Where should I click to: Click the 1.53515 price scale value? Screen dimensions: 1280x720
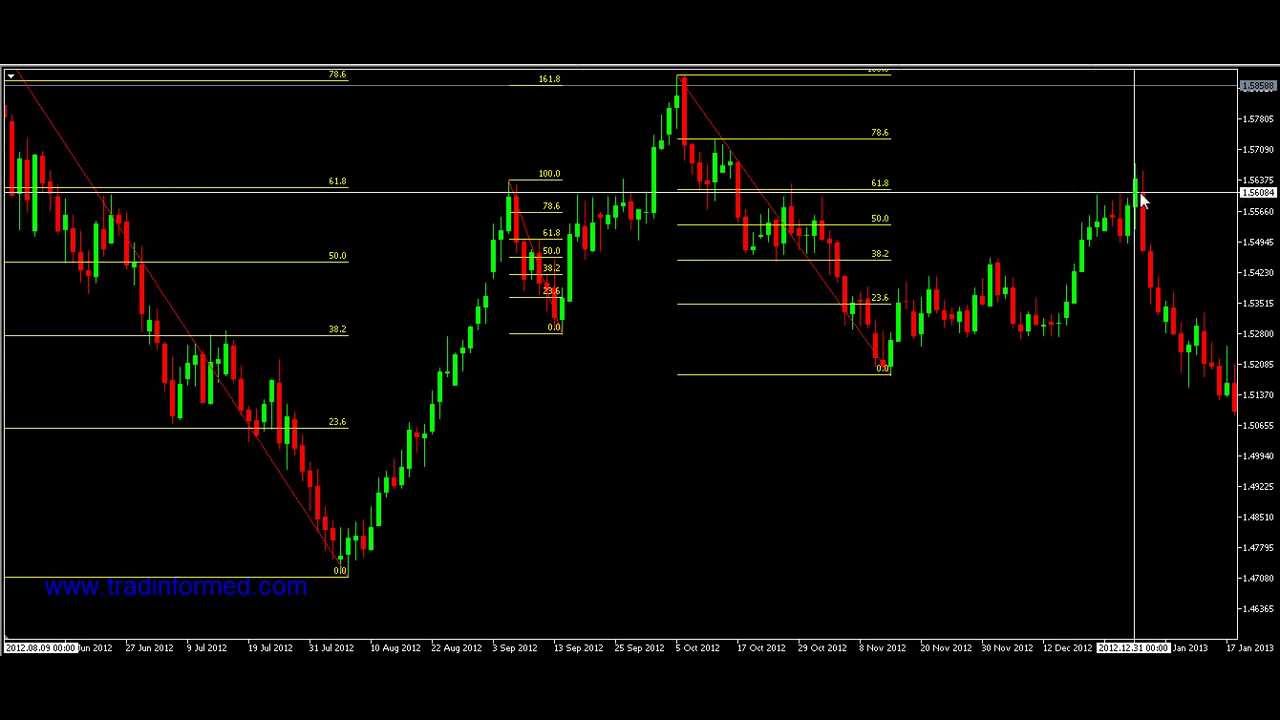(x=1258, y=303)
